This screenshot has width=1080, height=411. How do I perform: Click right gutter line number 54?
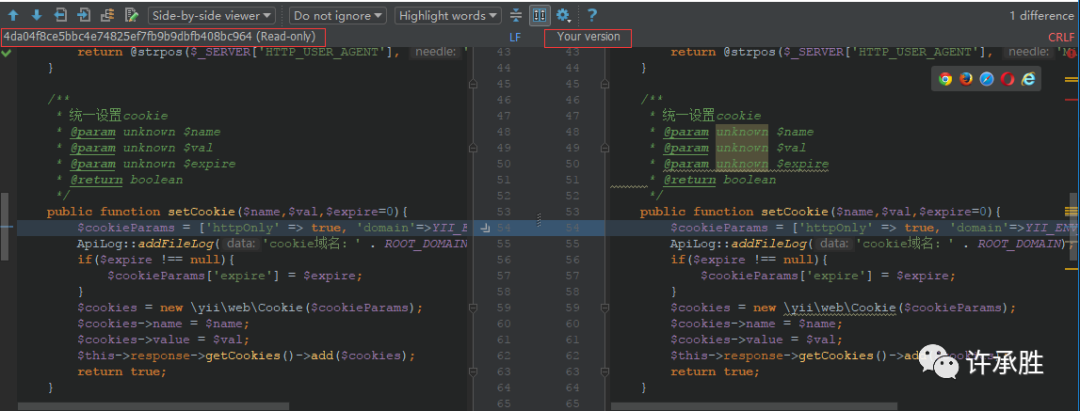[x=572, y=228]
